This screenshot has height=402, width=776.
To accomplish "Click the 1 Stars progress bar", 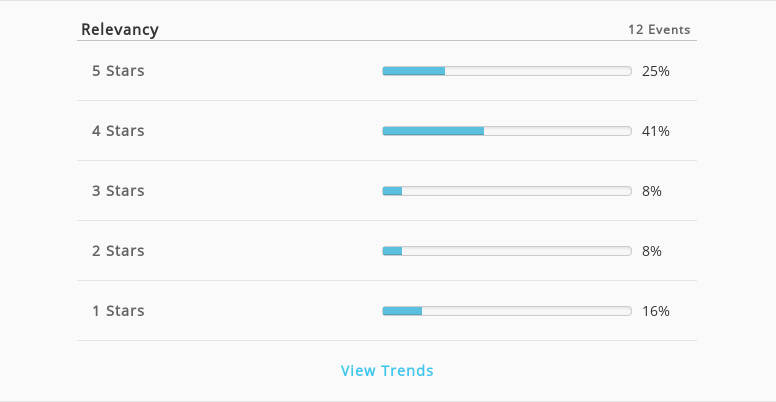I will click(507, 310).
